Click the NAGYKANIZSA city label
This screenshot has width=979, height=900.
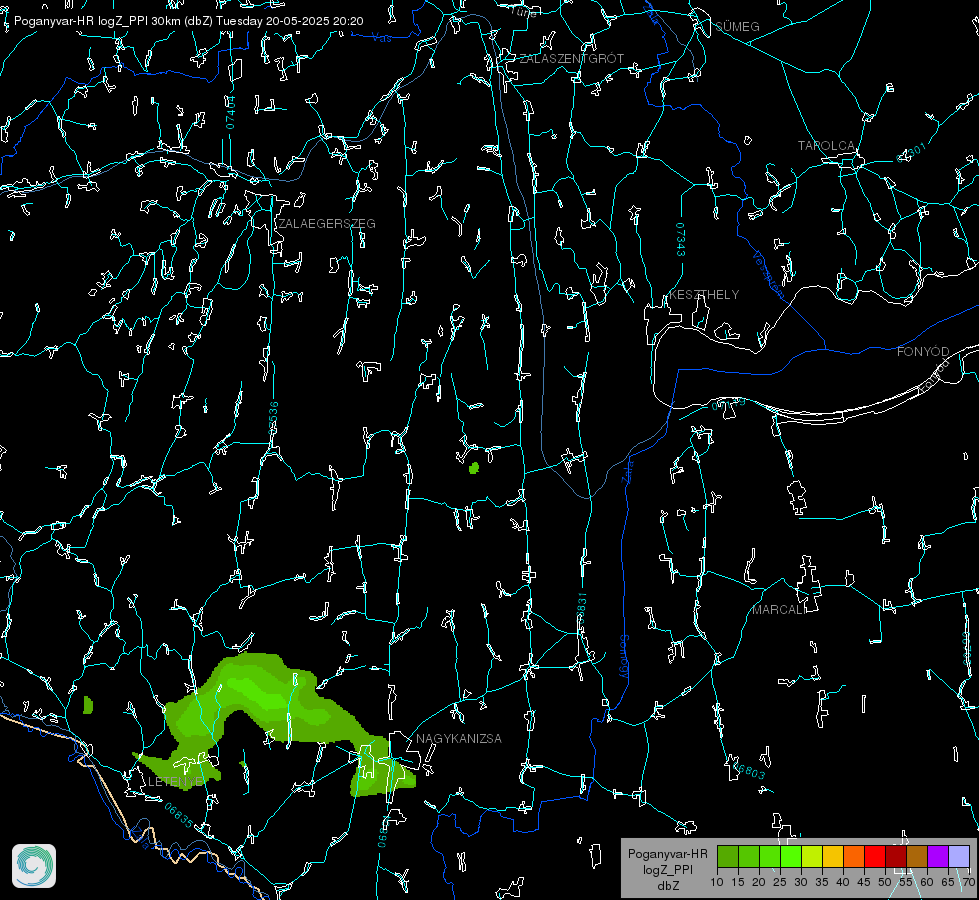459,738
